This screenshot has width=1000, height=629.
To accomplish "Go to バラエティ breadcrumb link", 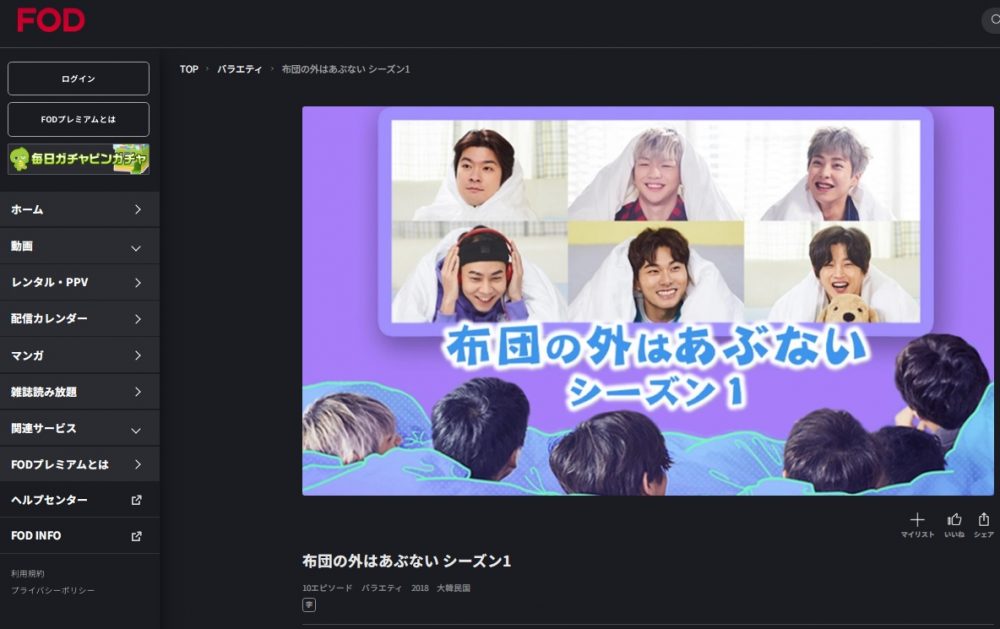I will pyautogui.click(x=239, y=69).
